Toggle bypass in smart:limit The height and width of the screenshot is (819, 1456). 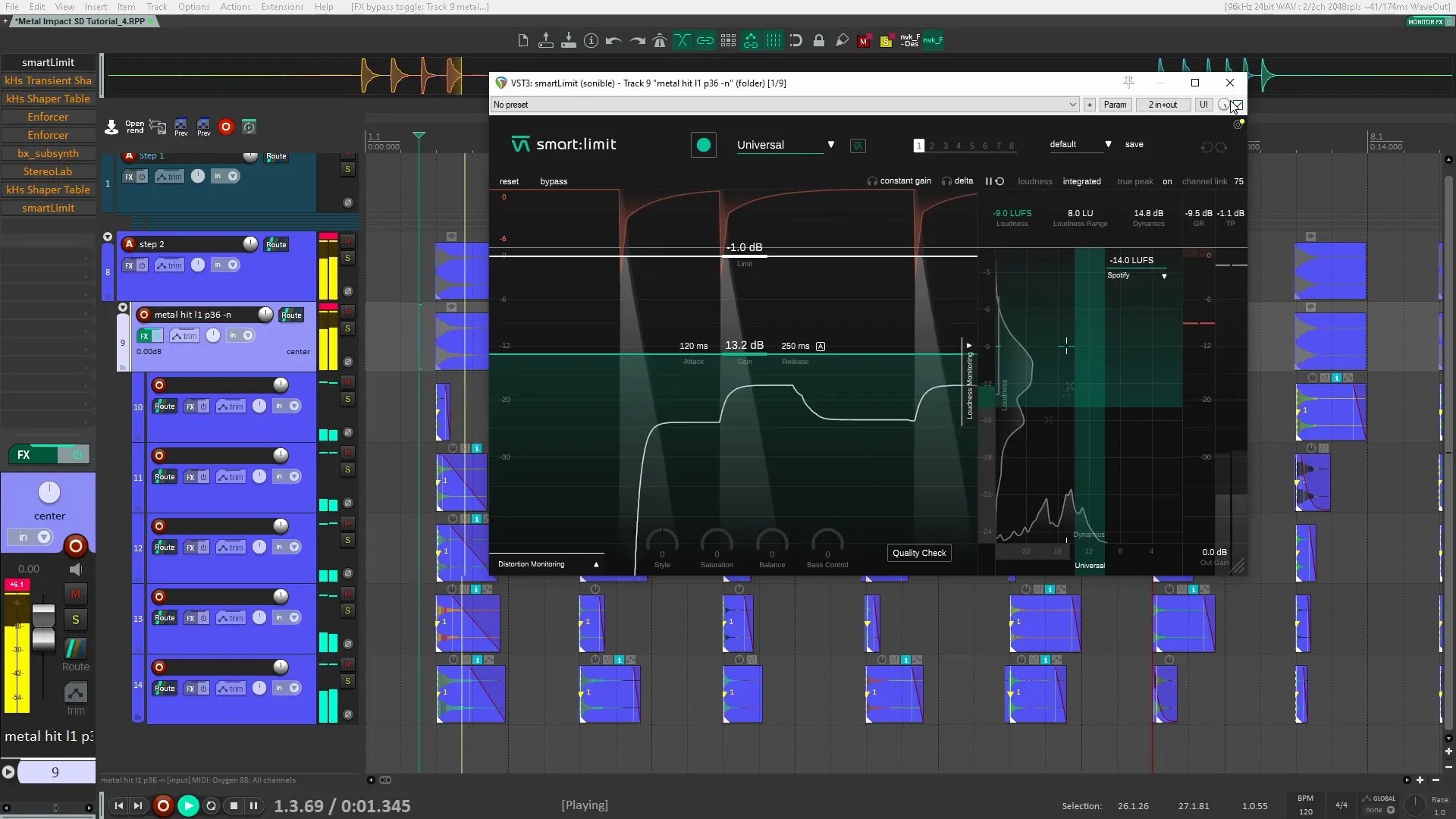point(554,181)
